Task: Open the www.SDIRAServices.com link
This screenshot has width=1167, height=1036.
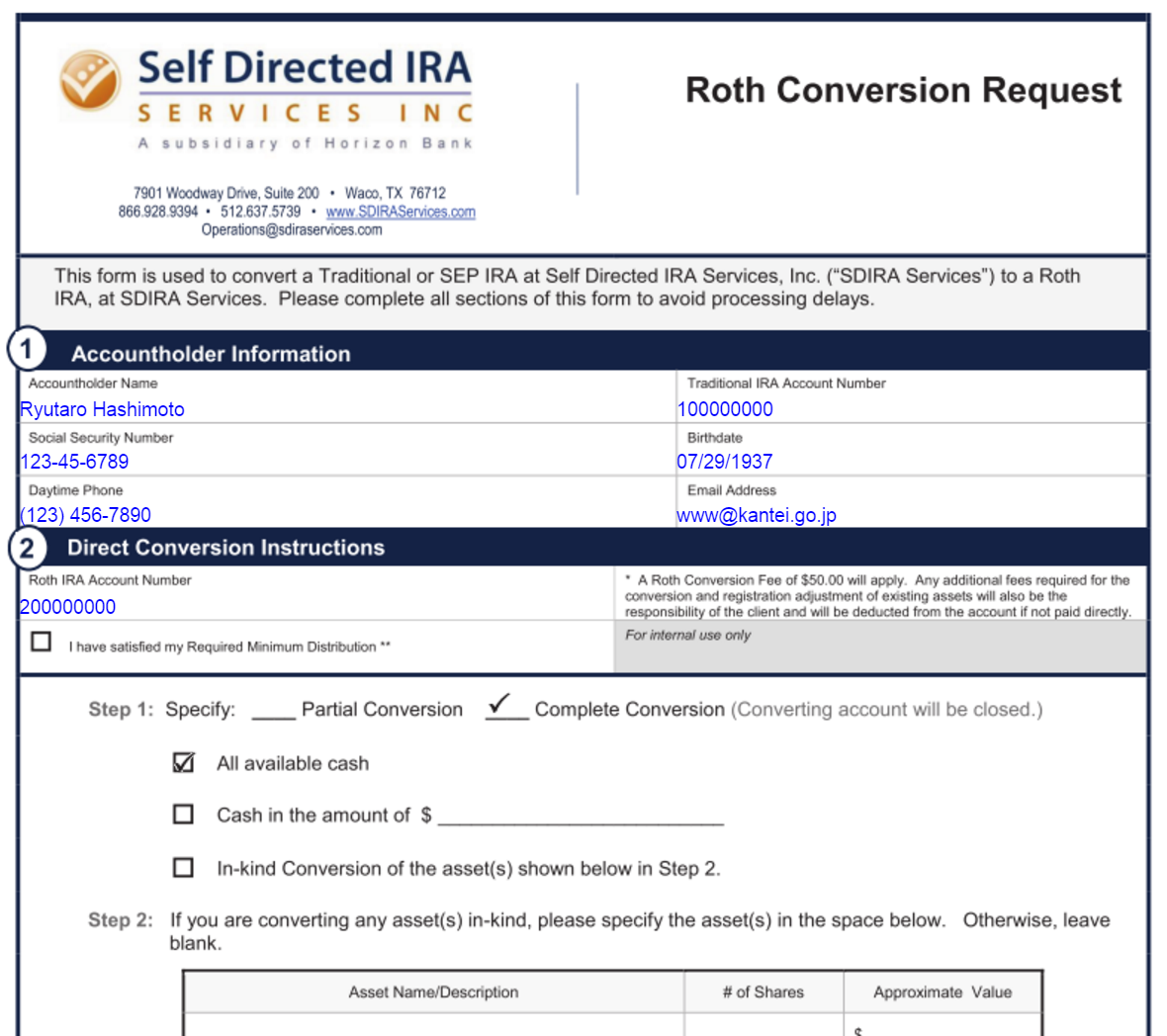Action: click(401, 212)
